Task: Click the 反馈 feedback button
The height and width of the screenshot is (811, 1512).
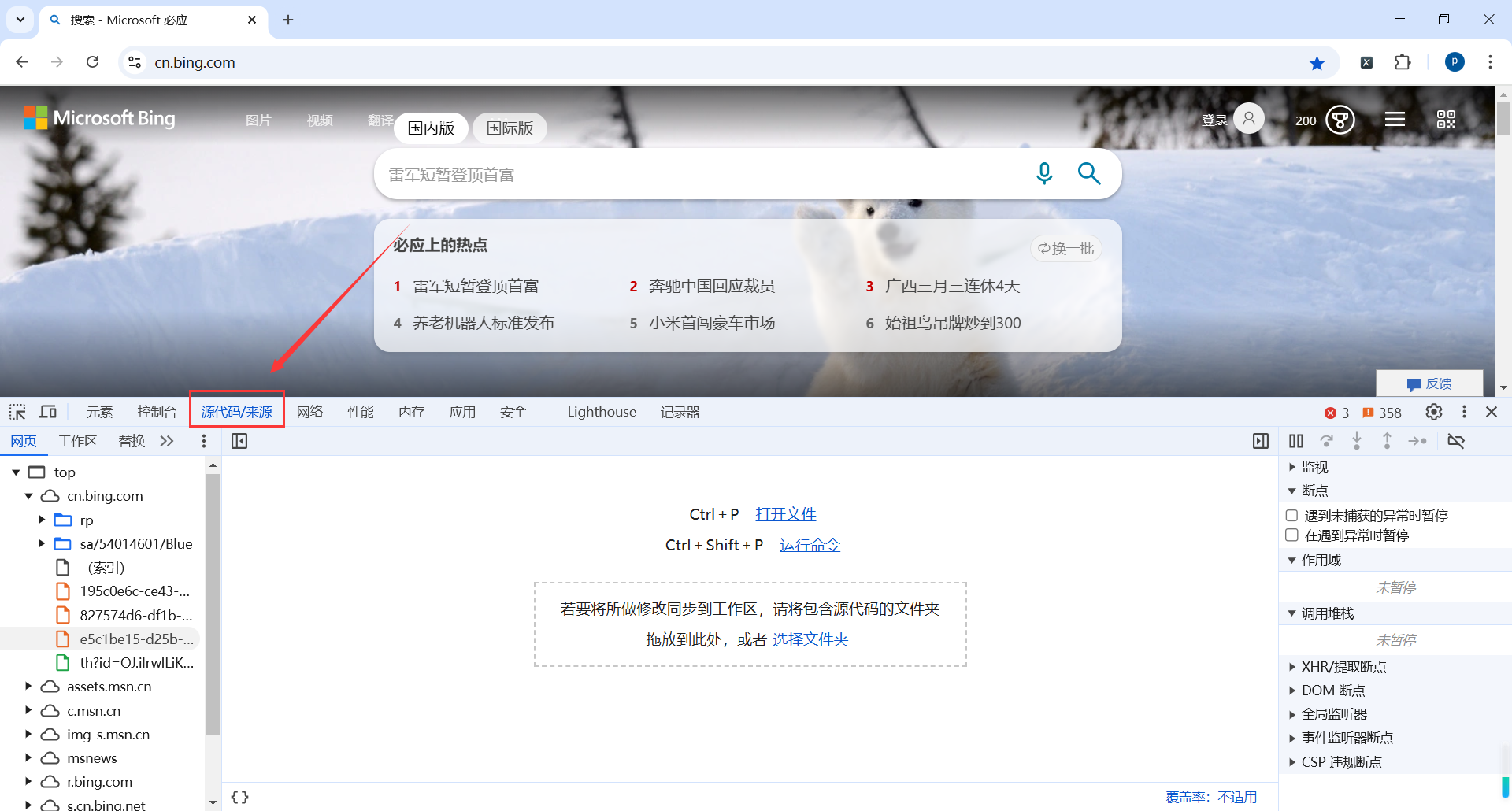Action: [1429, 383]
